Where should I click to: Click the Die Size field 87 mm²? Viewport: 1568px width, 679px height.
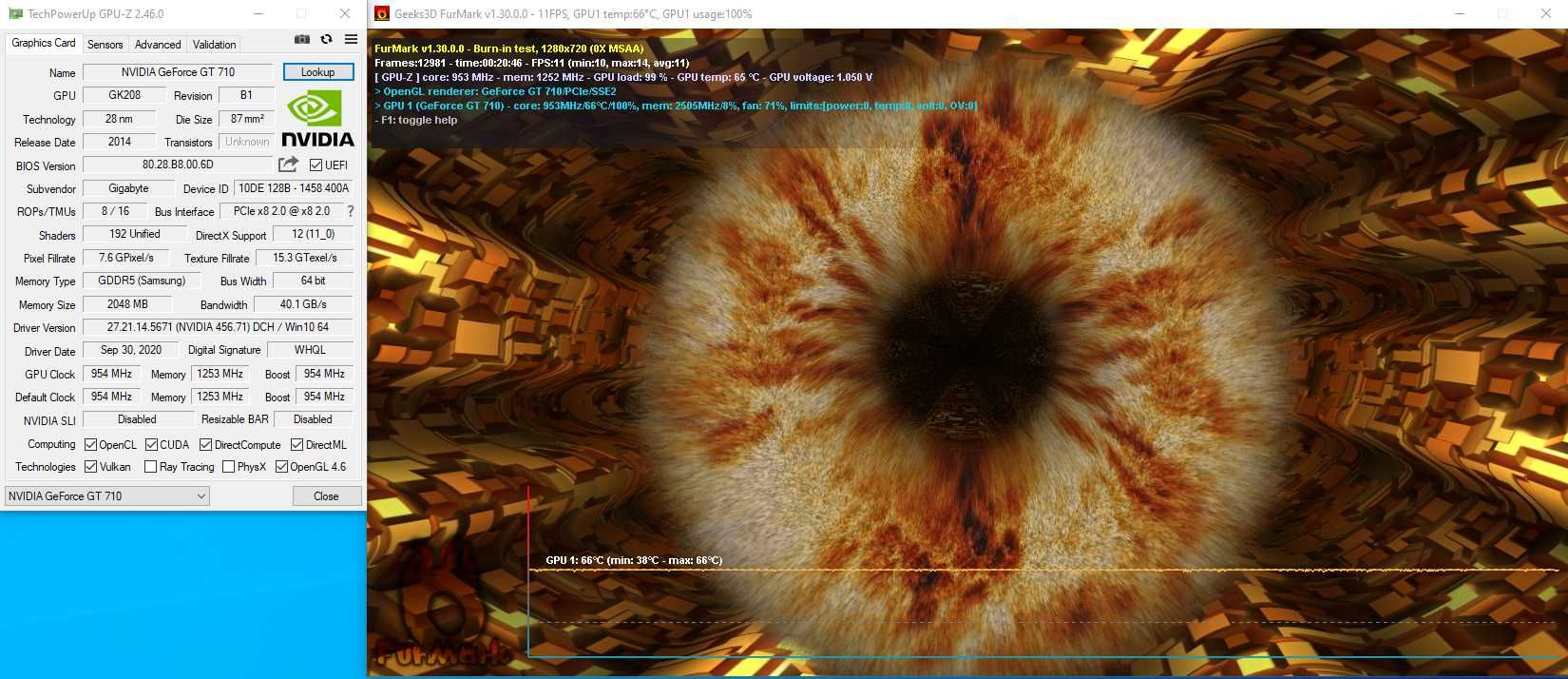coord(247,119)
